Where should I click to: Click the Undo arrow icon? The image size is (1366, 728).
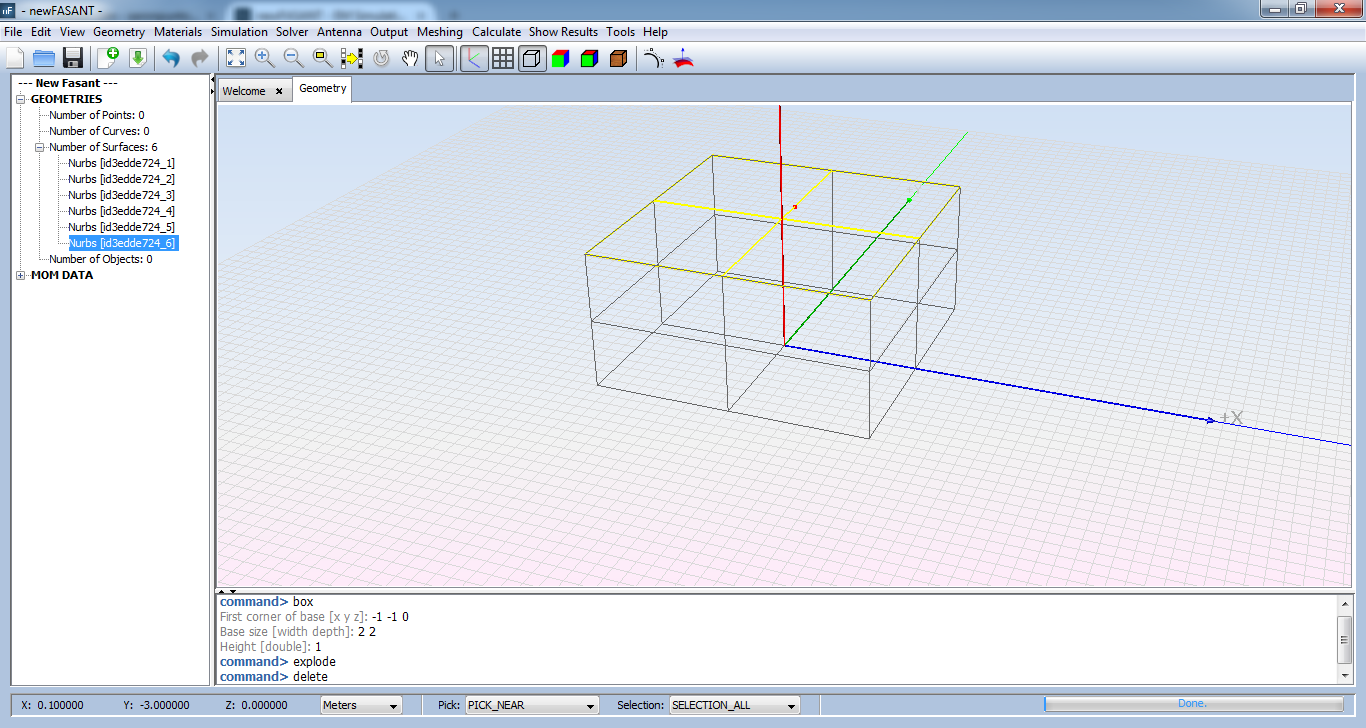[x=171, y=58]
